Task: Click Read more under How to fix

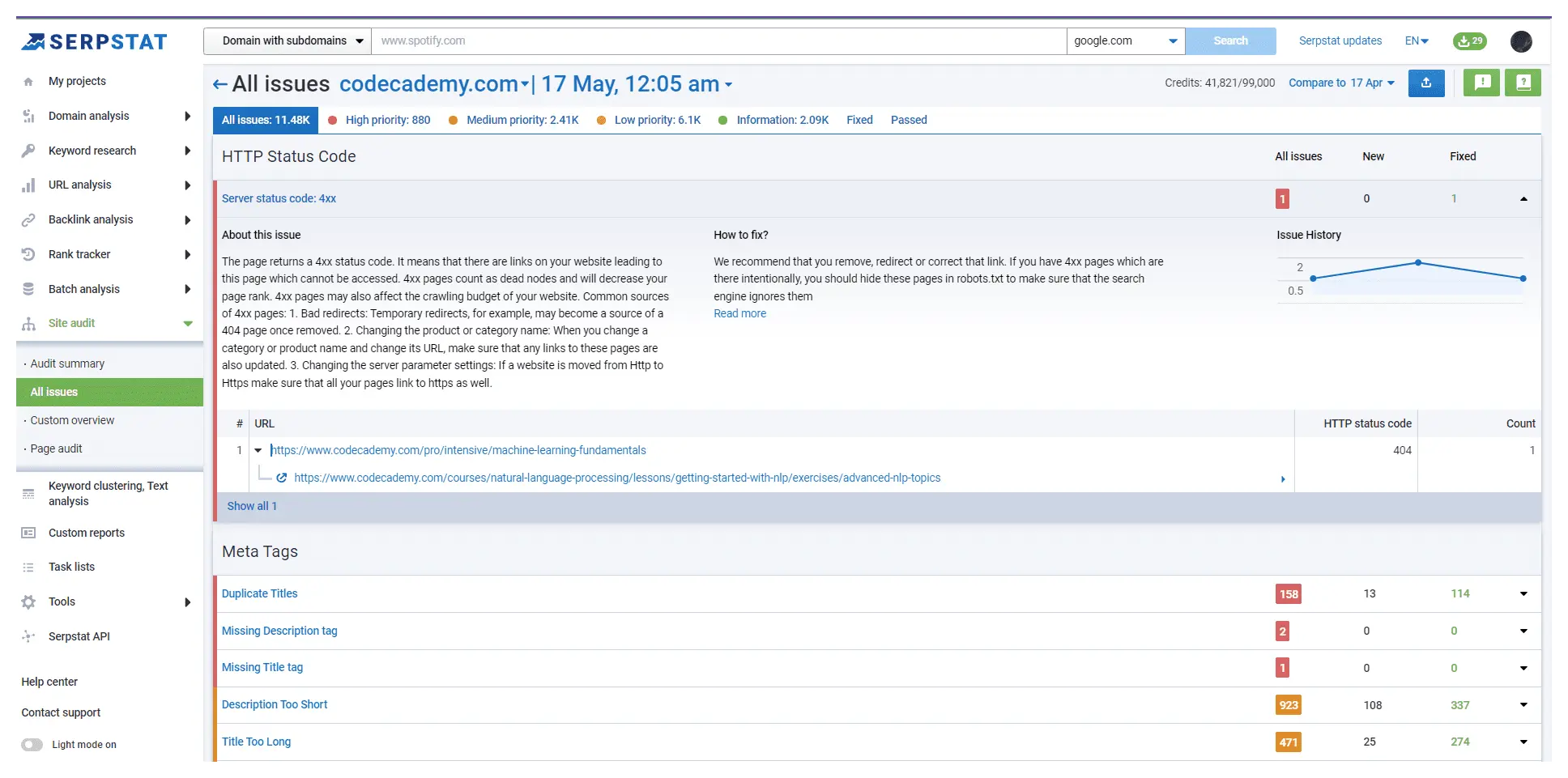Action: tap(739, 313)
